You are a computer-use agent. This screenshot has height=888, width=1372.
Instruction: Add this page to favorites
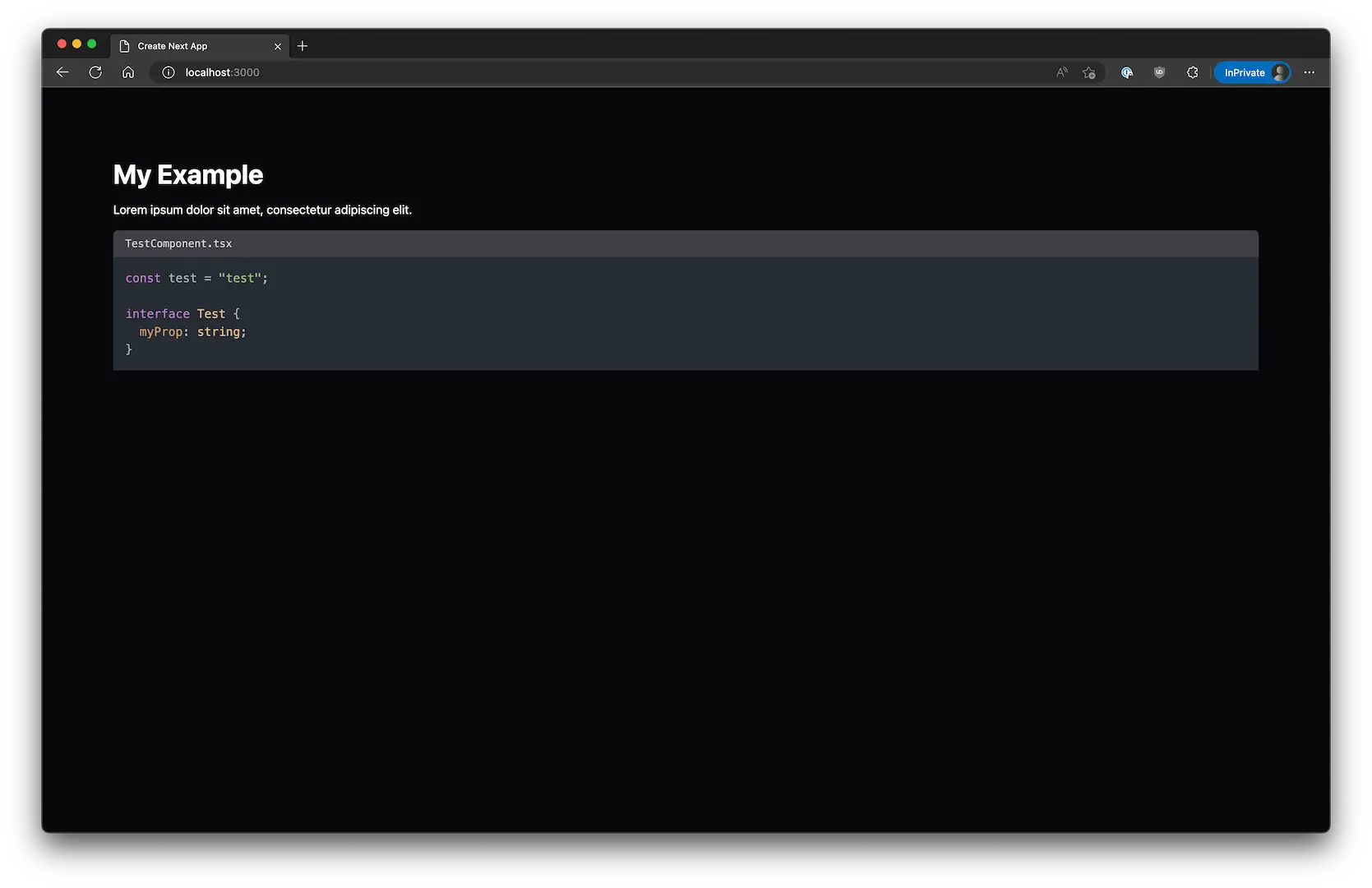tap(1089, 72)
